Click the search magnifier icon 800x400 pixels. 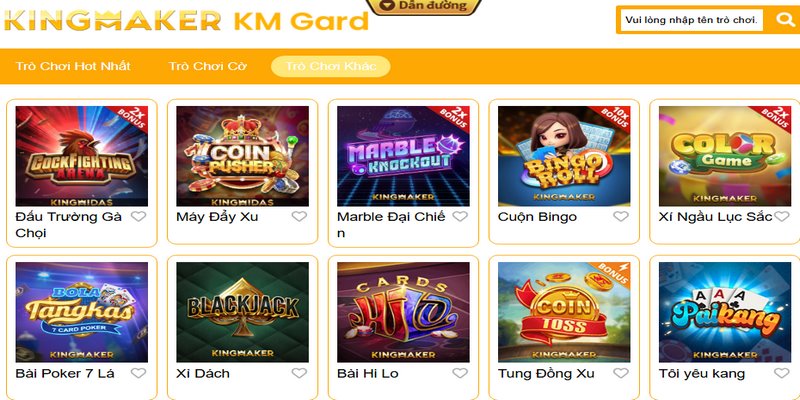[784, 20]
